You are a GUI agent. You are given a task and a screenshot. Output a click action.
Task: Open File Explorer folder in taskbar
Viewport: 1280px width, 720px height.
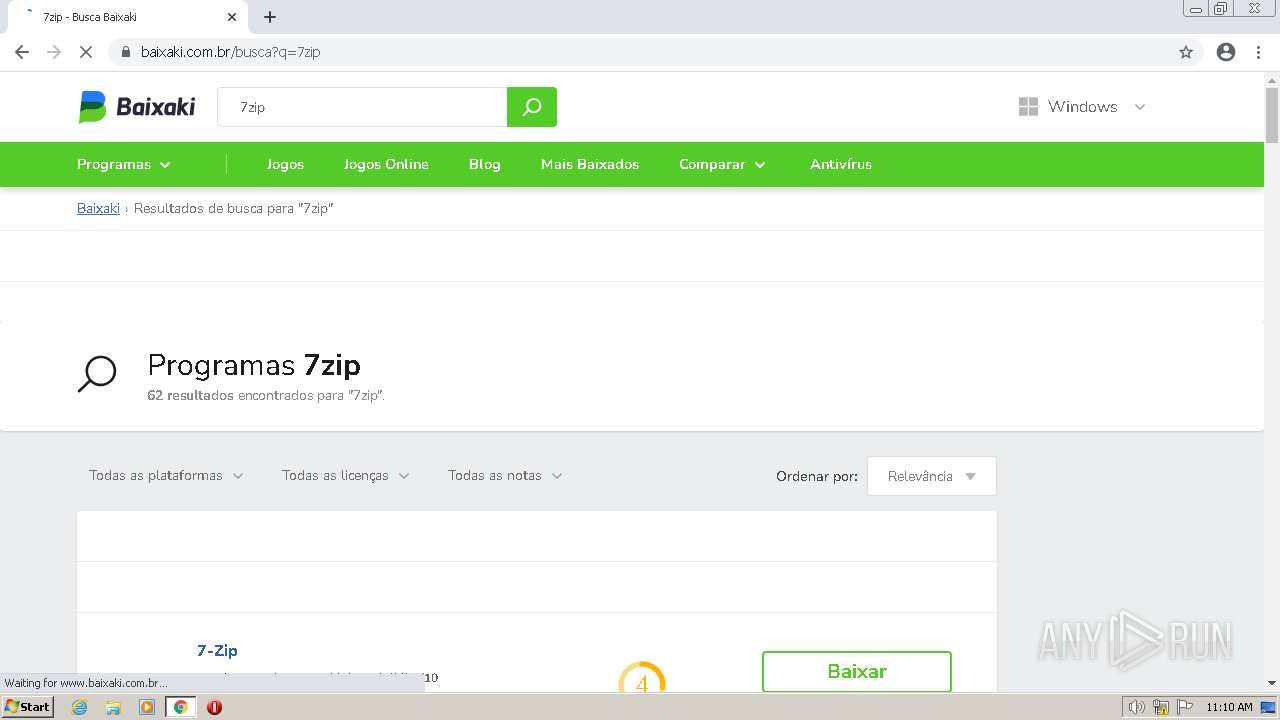(x=113, y=707)
